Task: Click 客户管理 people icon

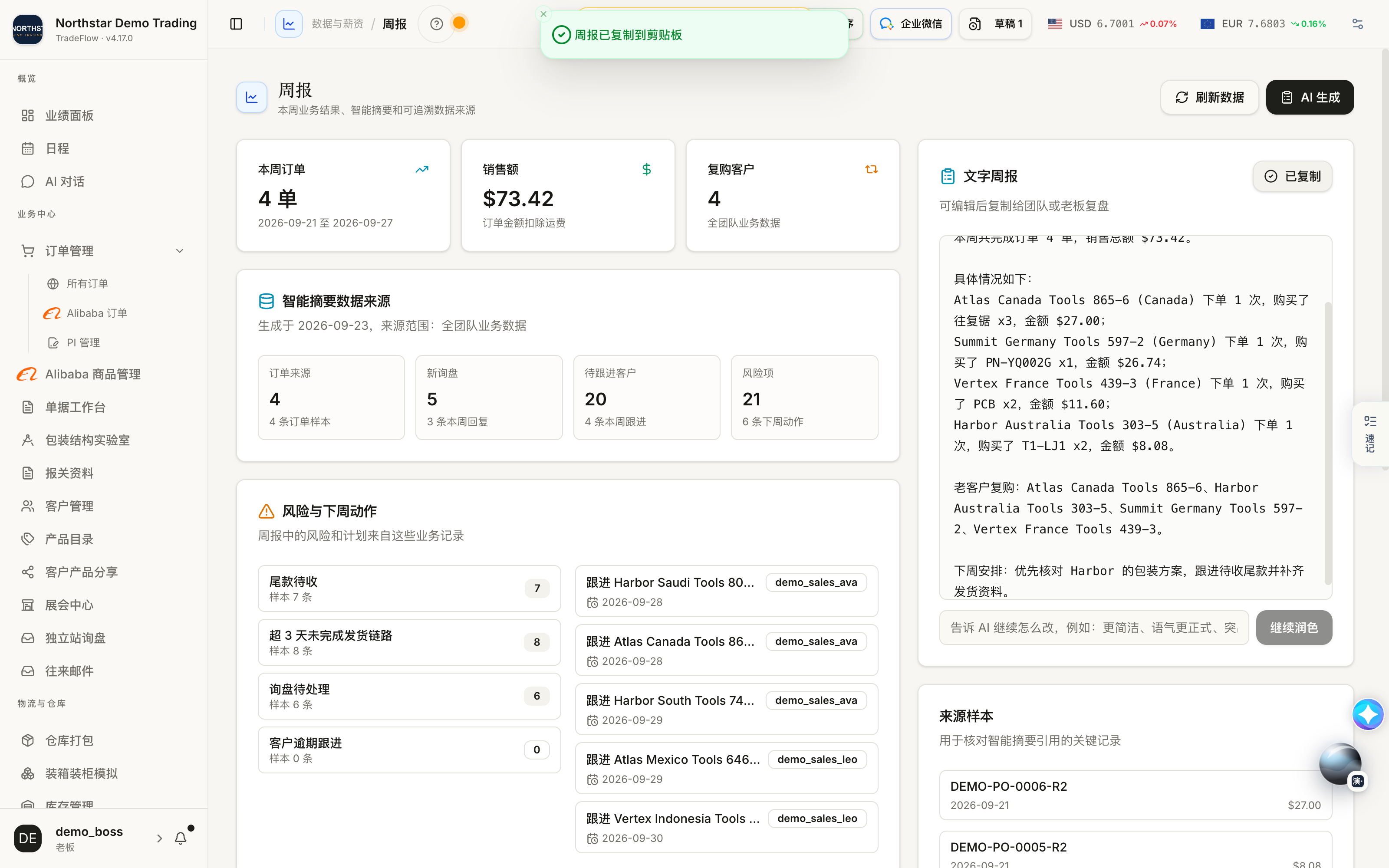Action: point(27,506)
